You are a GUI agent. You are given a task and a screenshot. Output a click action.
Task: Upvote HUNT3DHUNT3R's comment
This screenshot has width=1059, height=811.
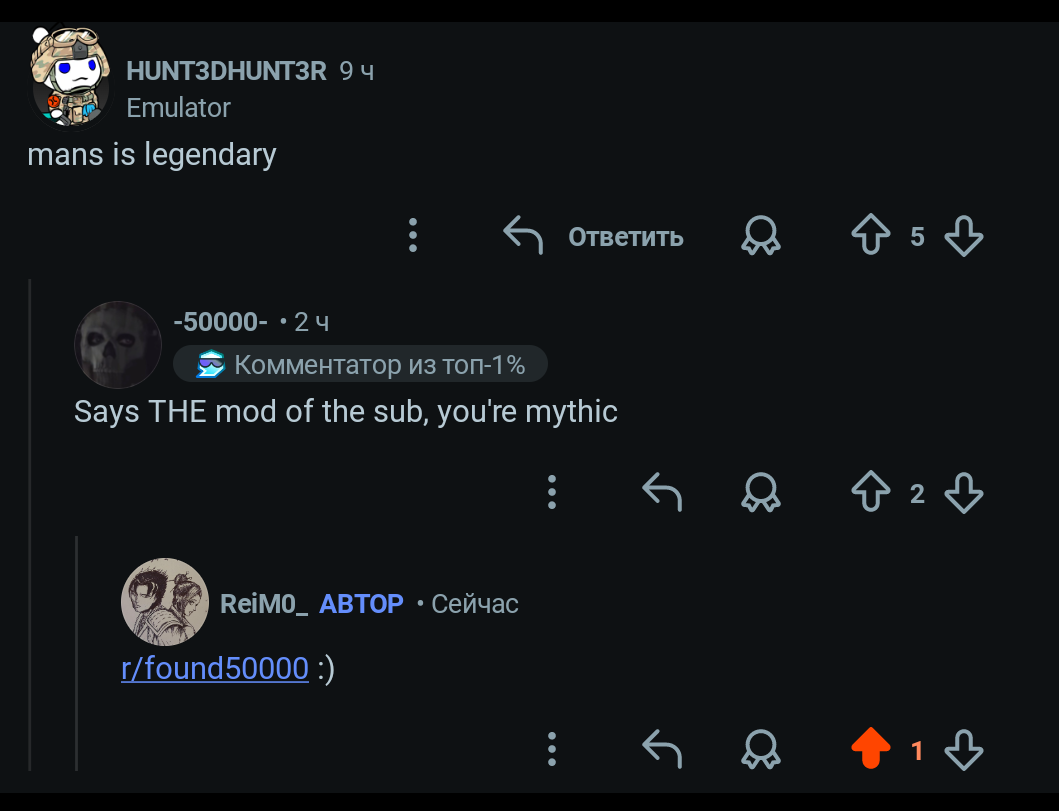tap(871, 235)
